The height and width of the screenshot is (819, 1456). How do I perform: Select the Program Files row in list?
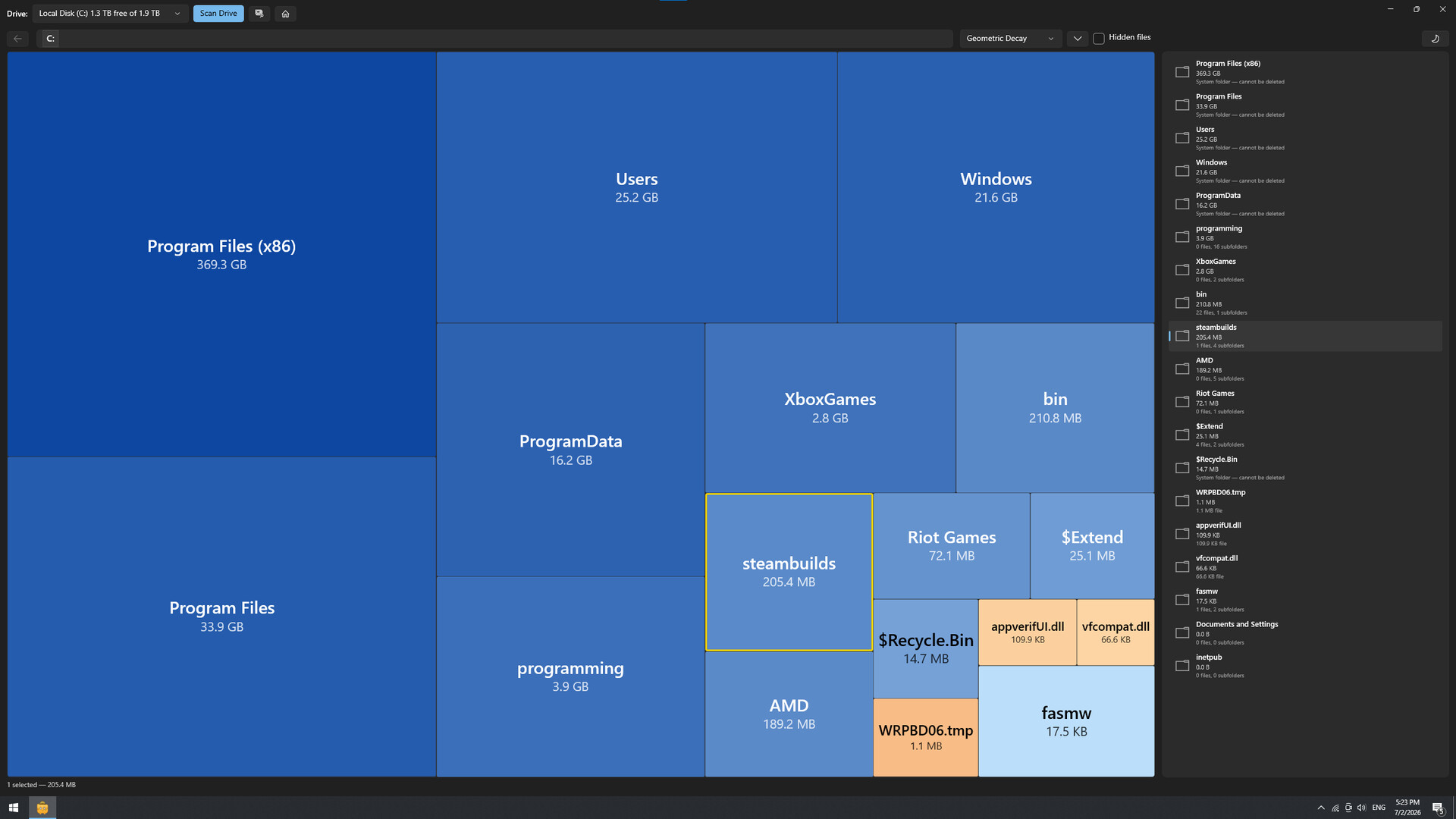tap(1305, 105)
